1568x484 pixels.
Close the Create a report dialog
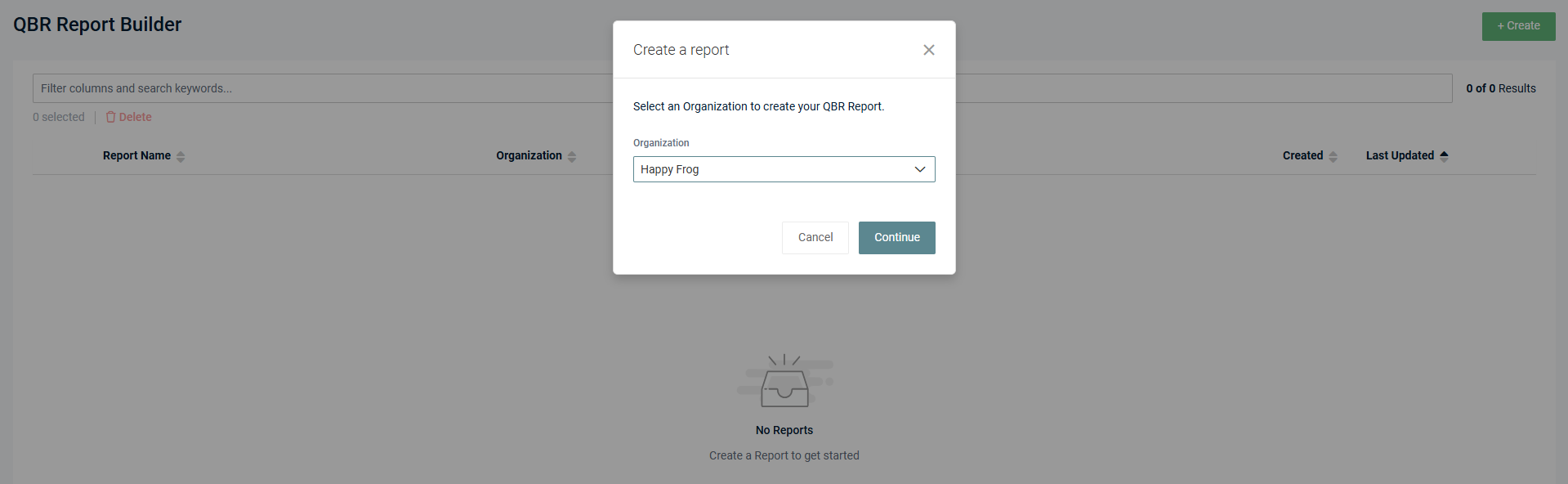tap(928, 50)
